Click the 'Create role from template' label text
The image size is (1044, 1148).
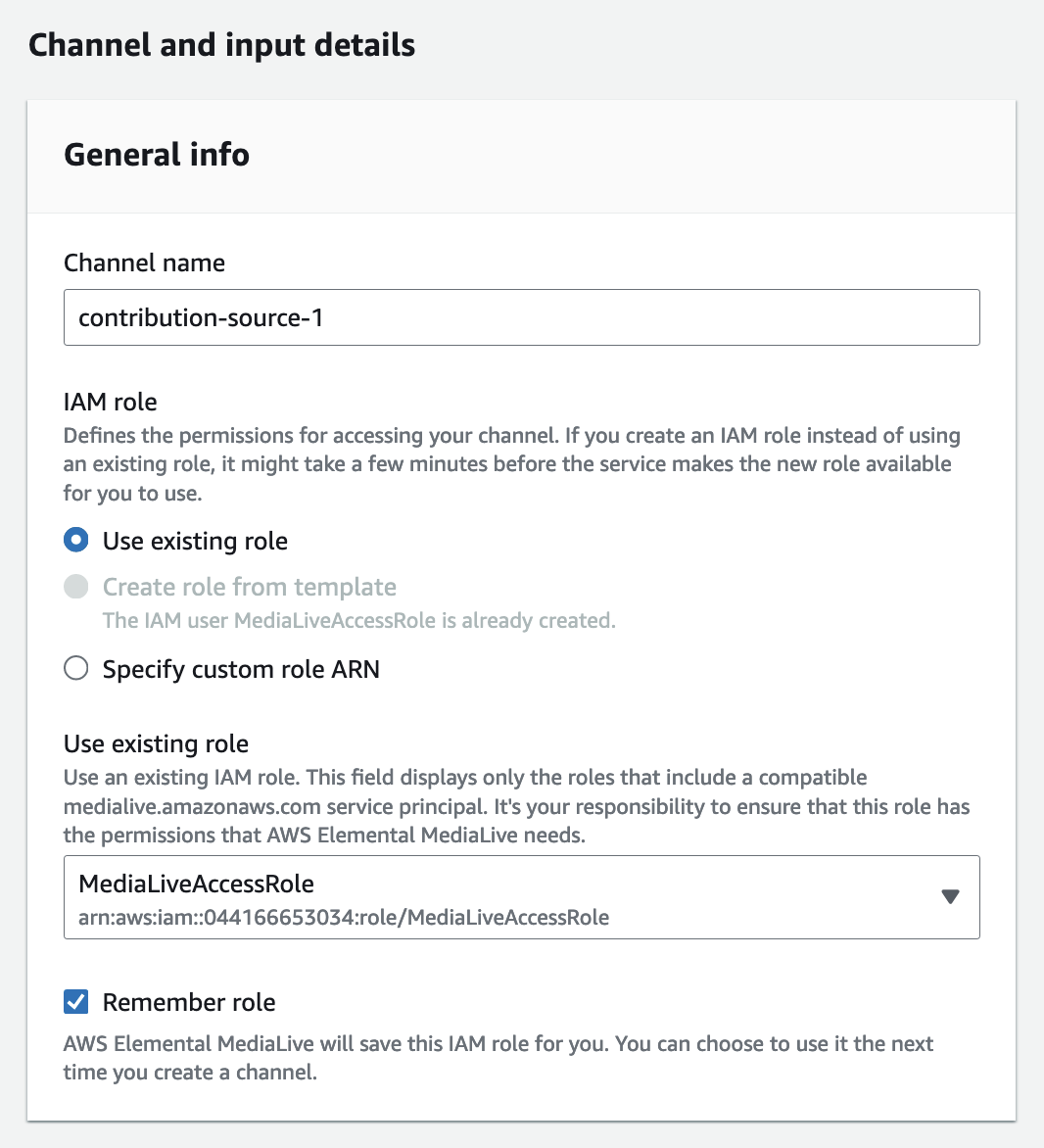pyautogui.click(x=250, y=587)
